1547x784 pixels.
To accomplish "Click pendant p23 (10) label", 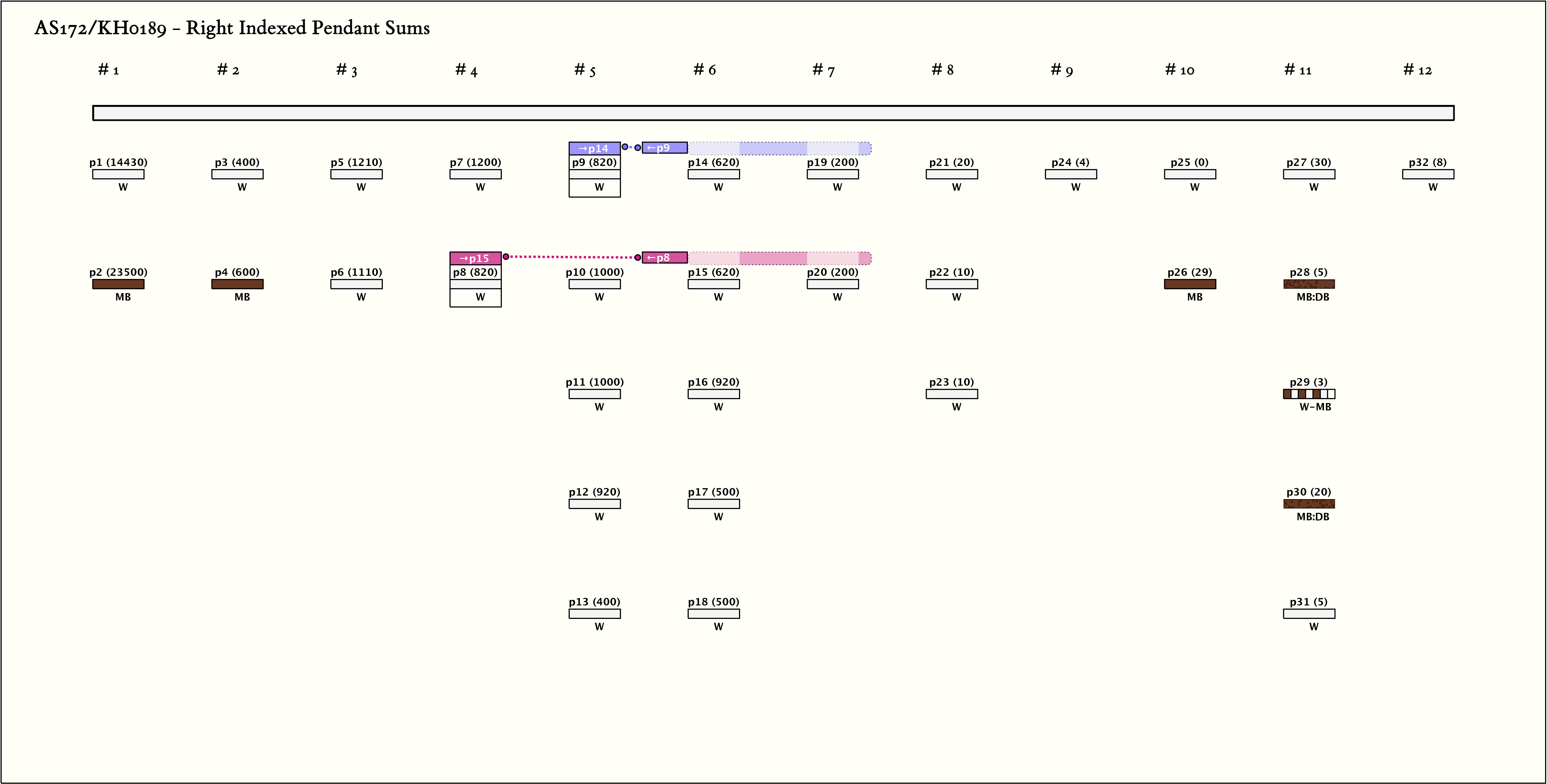I will tap(951, 382).
